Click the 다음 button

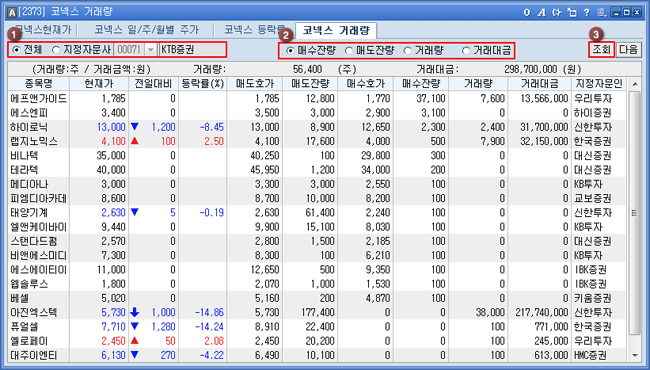(x=628, y=50)
